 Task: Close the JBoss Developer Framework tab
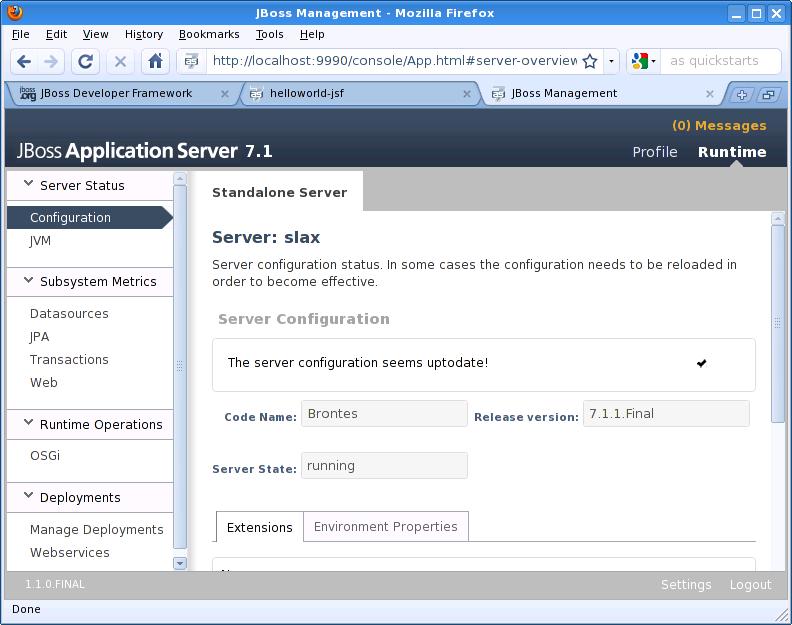(x=225, y=94)
